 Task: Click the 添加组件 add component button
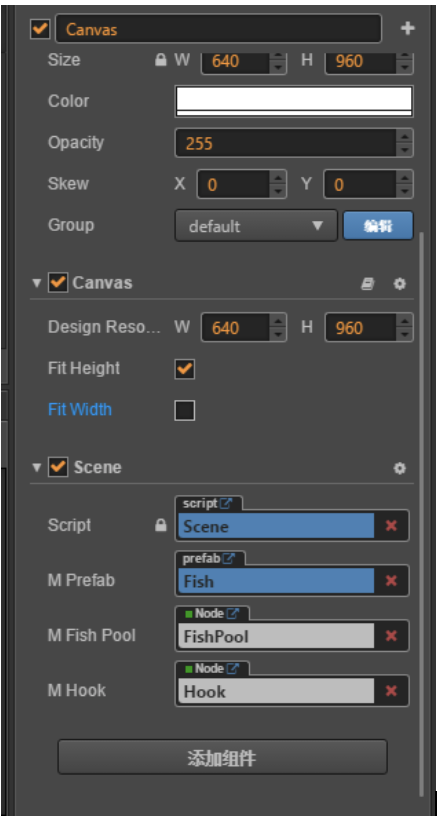tap(222, 758)
